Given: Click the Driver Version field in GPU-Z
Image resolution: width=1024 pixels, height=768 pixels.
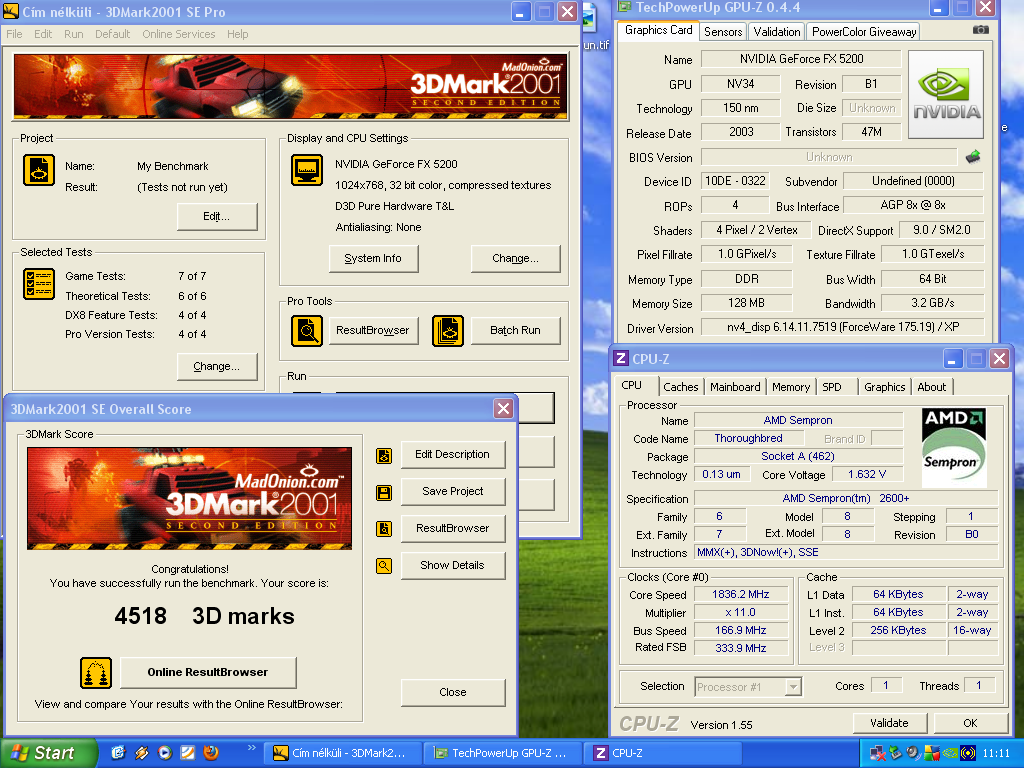Looking at the screenshot, I should tap(842, 327).
